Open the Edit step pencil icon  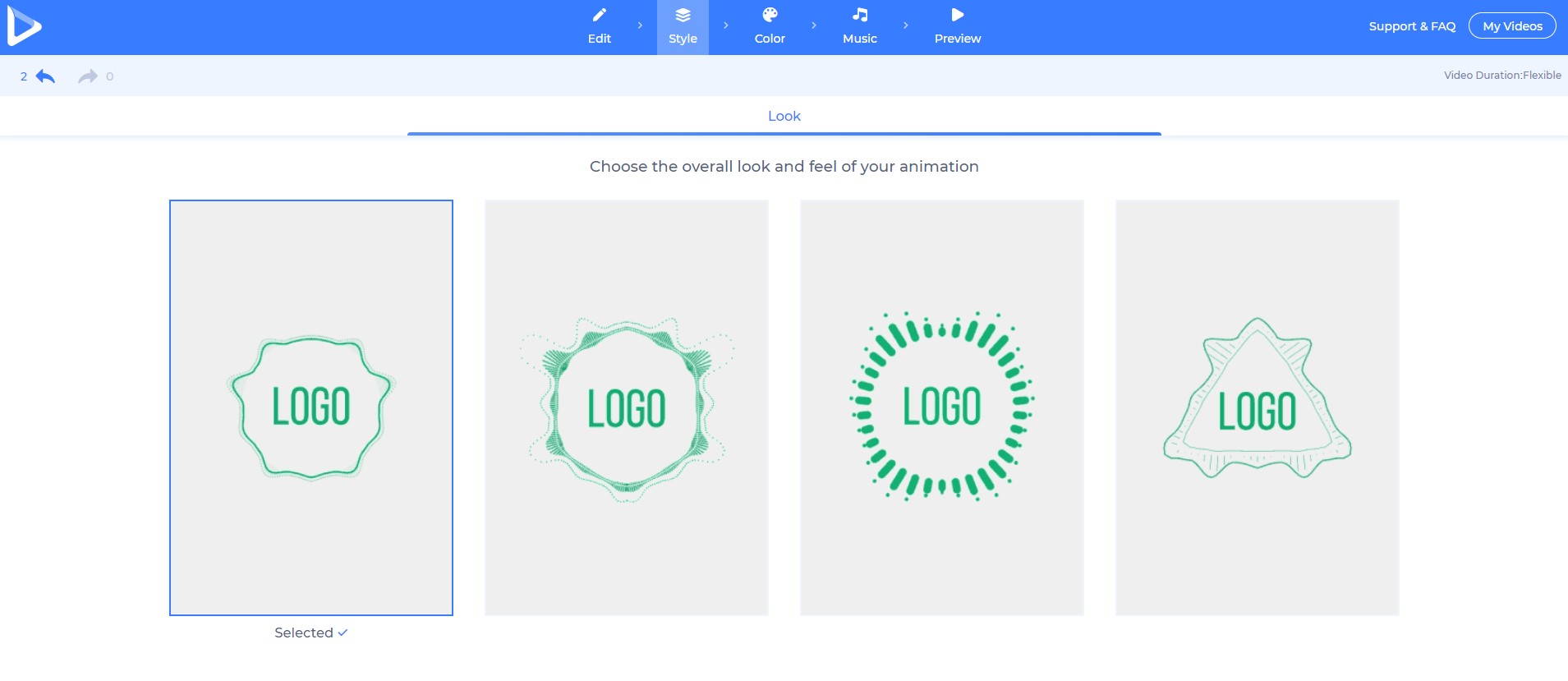pos(600,16)
